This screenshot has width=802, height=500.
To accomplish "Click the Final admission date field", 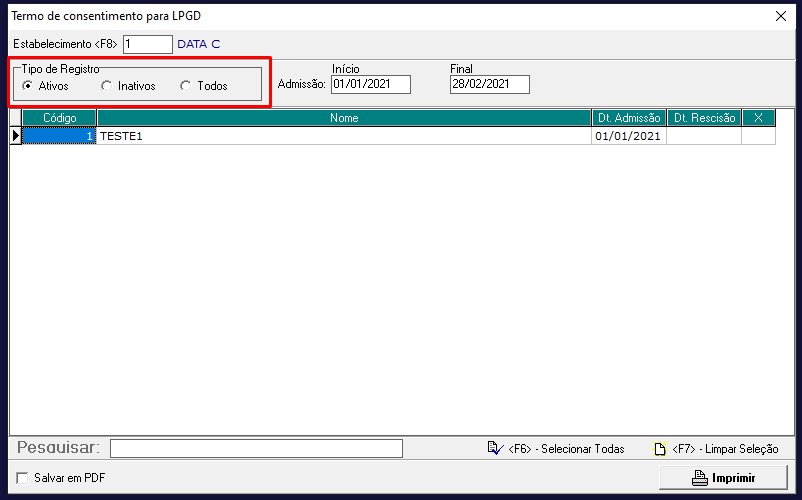I will point(489,84).
